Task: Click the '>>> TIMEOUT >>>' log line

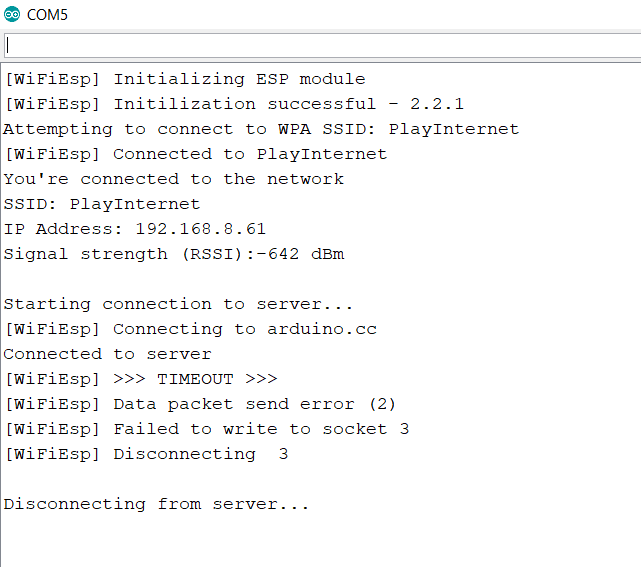Action: (x=141, y=379)
